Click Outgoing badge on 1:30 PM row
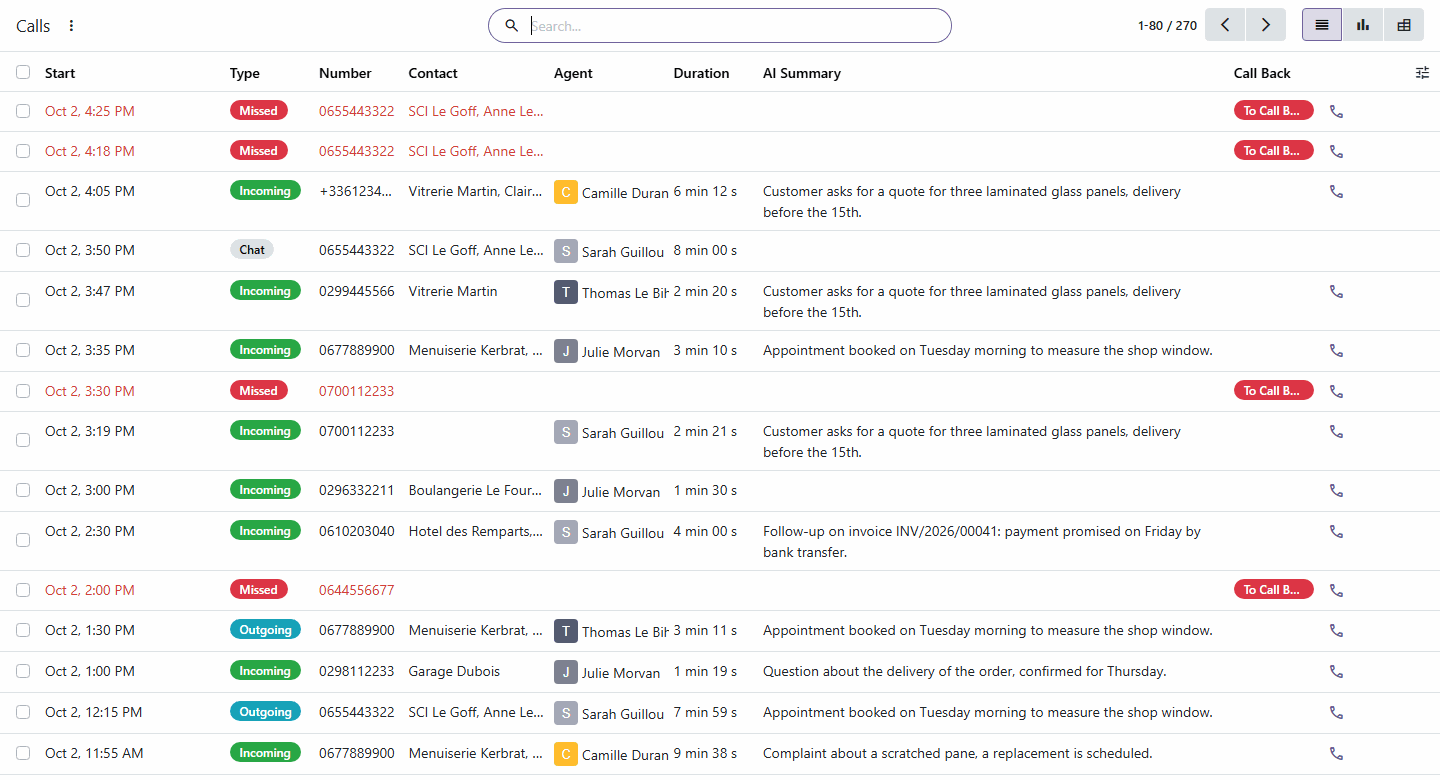Image resolution: width=1440 pixels, height=780 pixels. point(265,630)
